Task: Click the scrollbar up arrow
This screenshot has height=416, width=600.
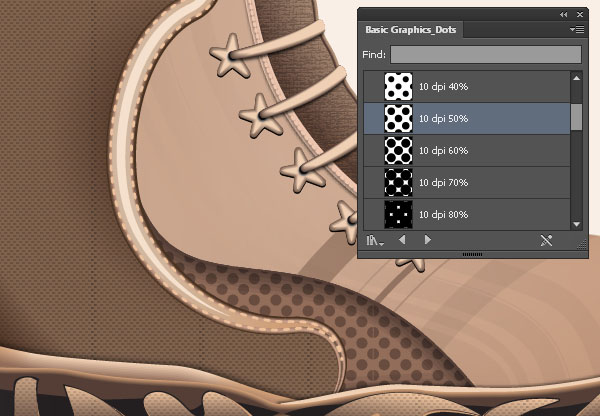Action: point(577,78)
